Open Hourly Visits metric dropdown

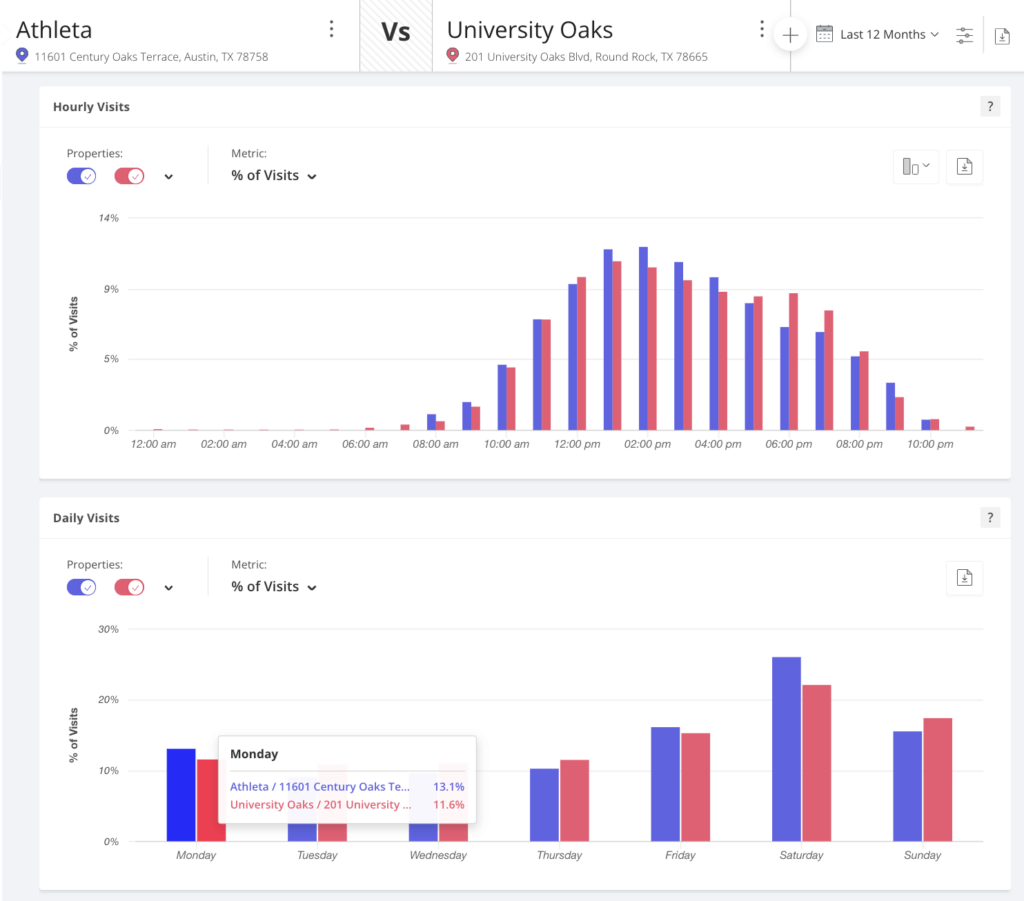tap(274, 176)
